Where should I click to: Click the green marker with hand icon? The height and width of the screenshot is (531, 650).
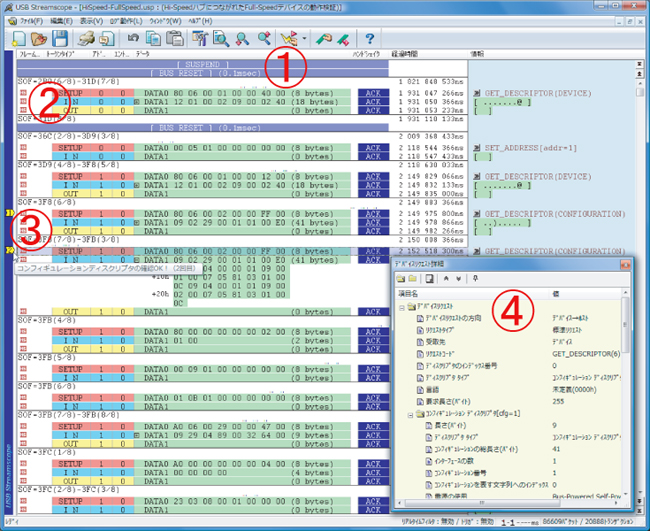323,39
